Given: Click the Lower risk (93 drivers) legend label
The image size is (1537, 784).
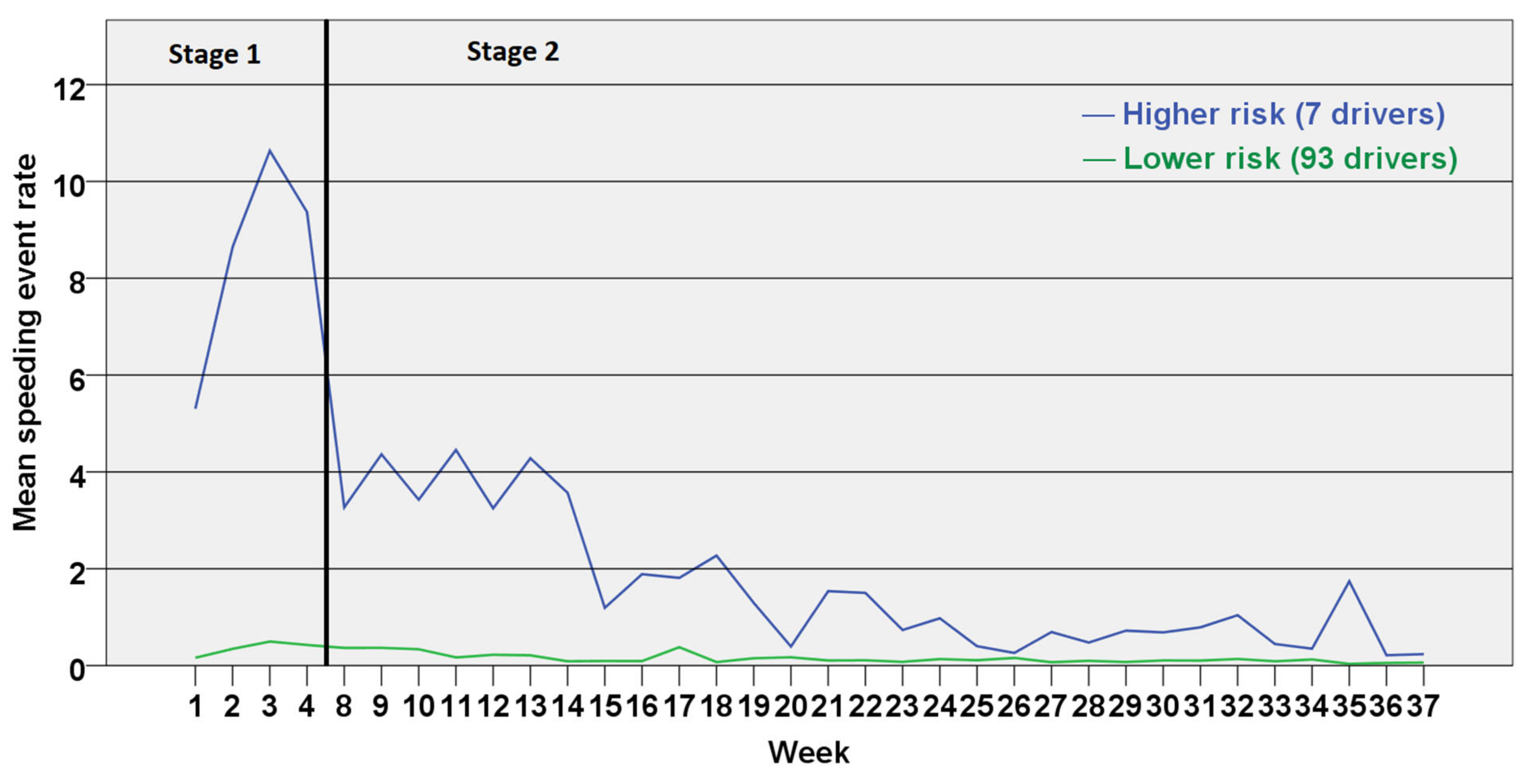Looking at the screenshot, I should [x=1290, y=159].
